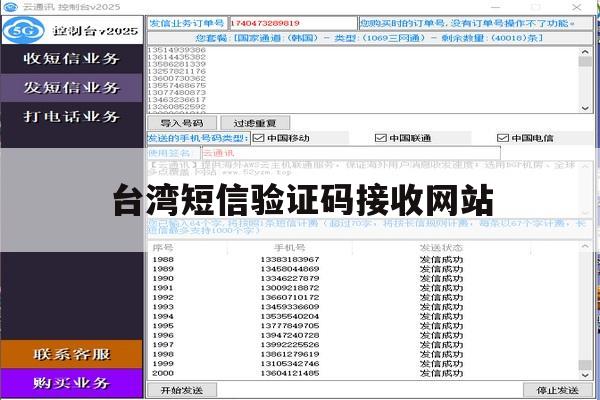Click the 发信业务订单号 label
This screenshot has height=400, width=600.
tap(187, 23)
